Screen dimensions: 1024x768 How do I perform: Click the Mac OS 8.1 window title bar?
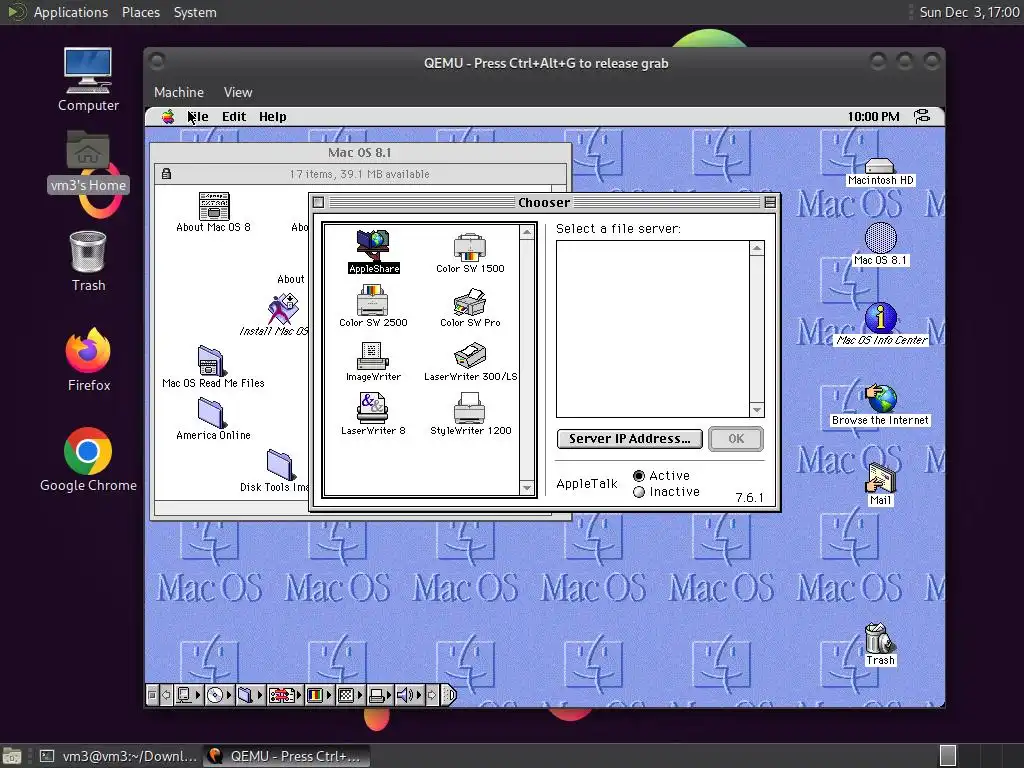pos(360,153)
